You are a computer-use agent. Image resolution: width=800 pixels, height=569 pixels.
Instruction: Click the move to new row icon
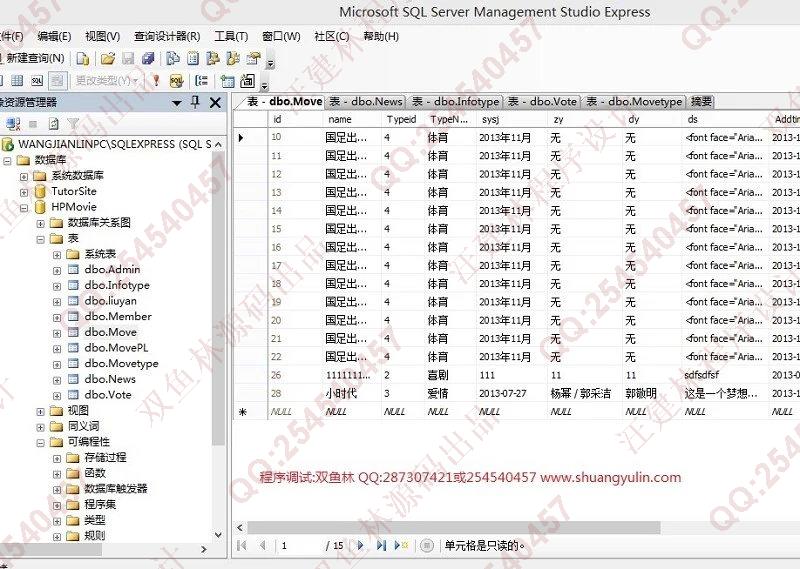point(402,546)
